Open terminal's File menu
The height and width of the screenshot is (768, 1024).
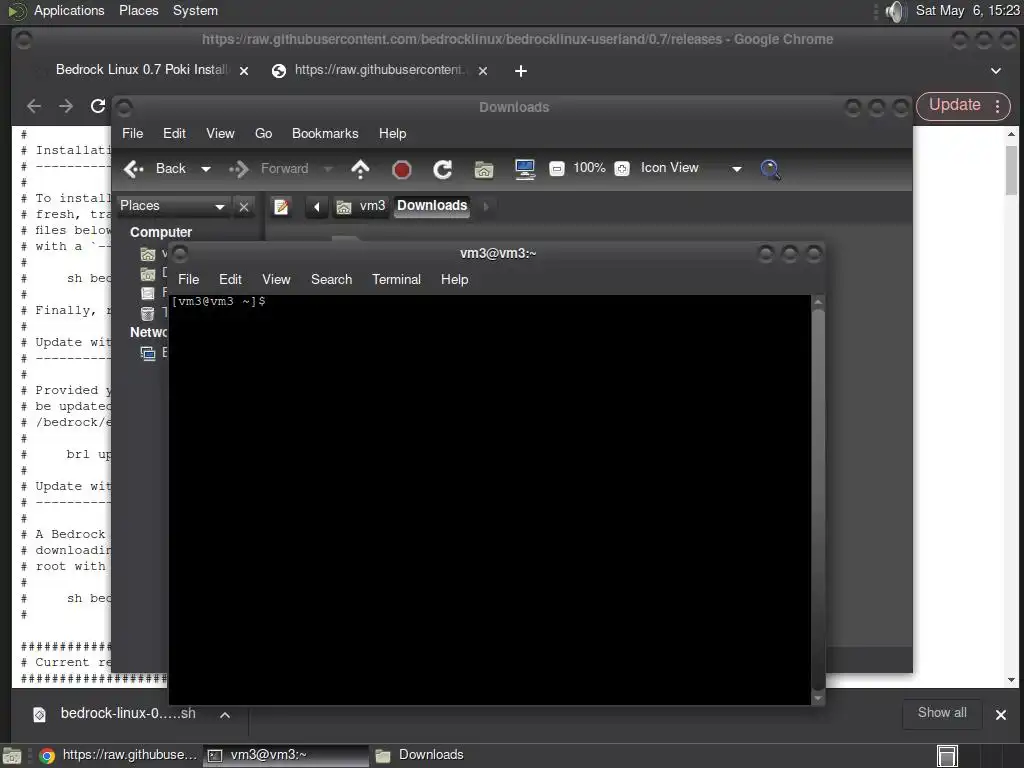pos(188,280)
